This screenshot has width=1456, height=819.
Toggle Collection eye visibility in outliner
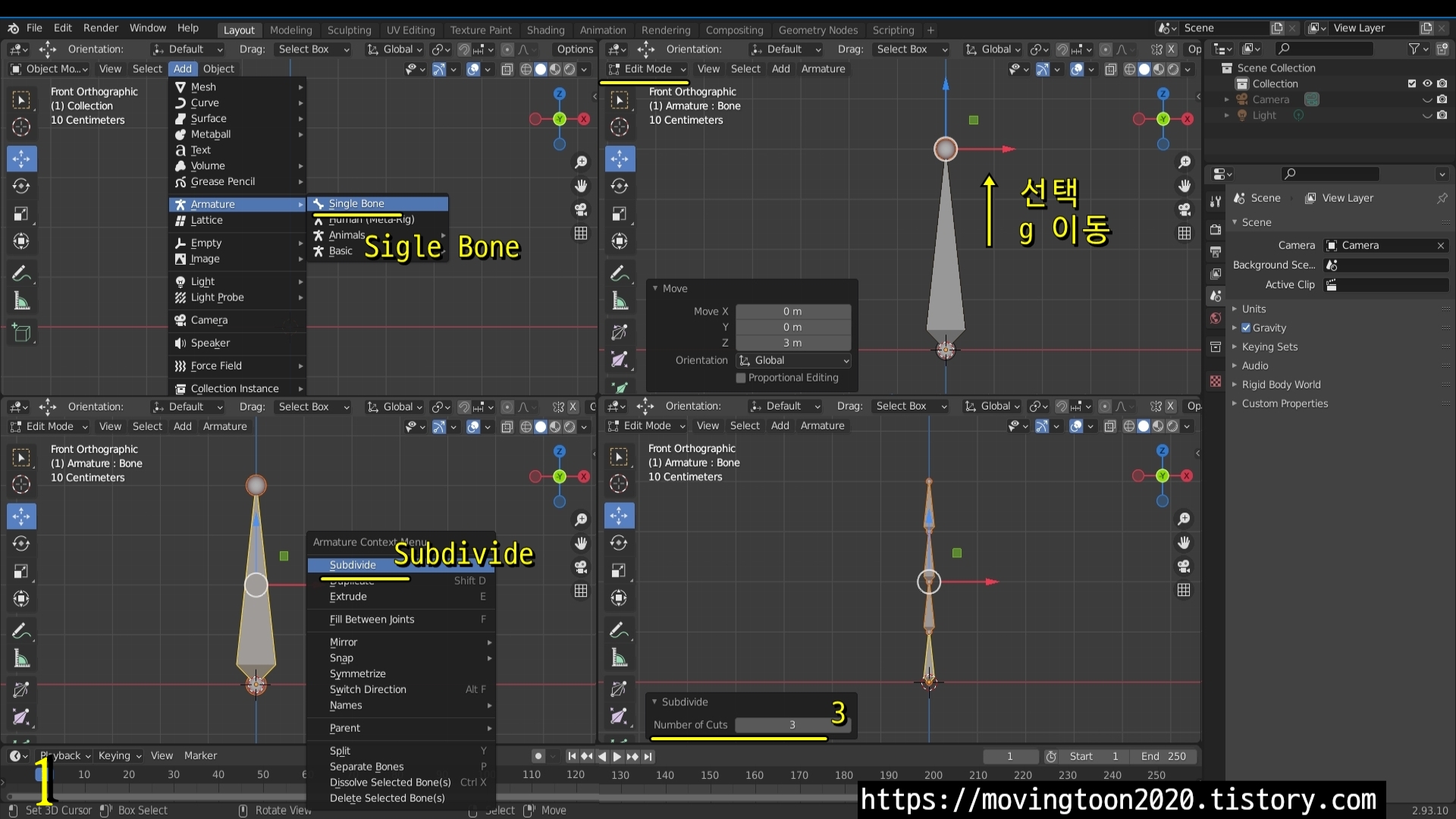[1427, 83]
